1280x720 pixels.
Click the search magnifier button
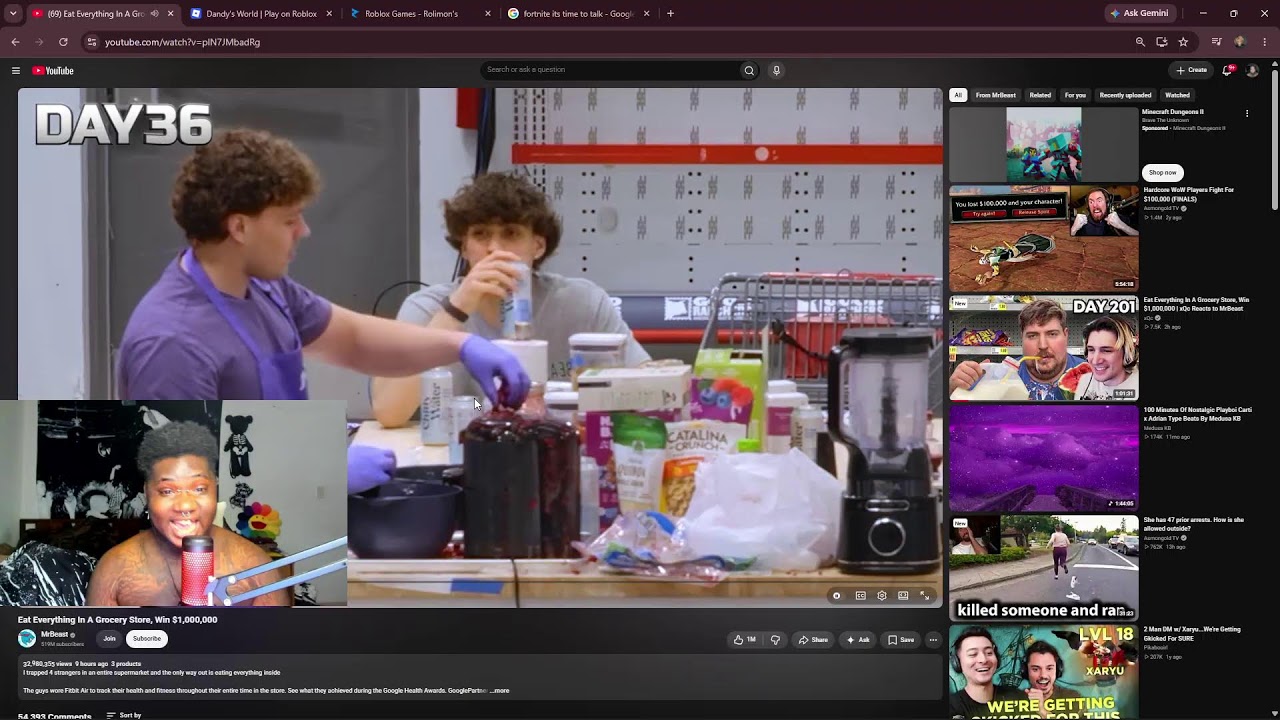(748, 70)
